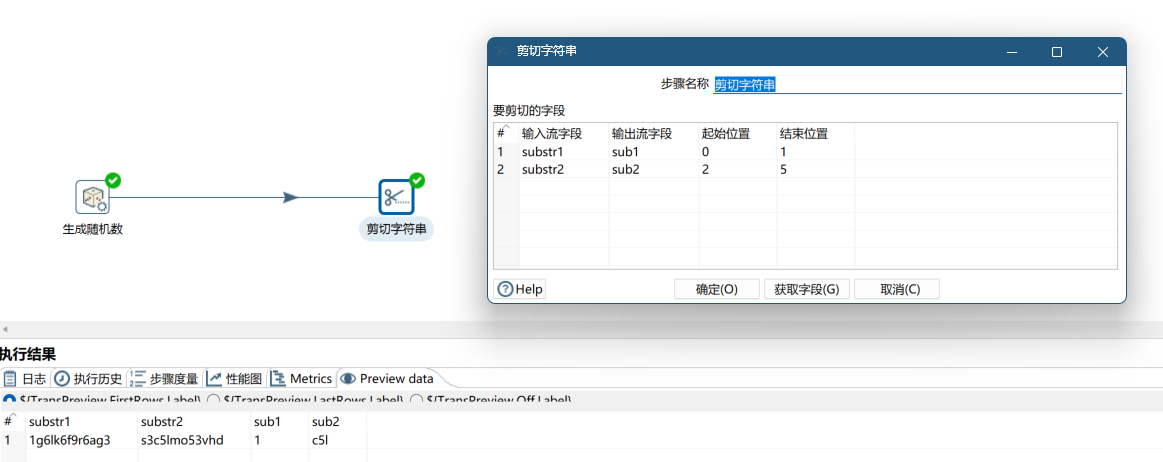Select row number 2 in dialog table
This screenshot has width=1163, height=462.
[506, 170]
